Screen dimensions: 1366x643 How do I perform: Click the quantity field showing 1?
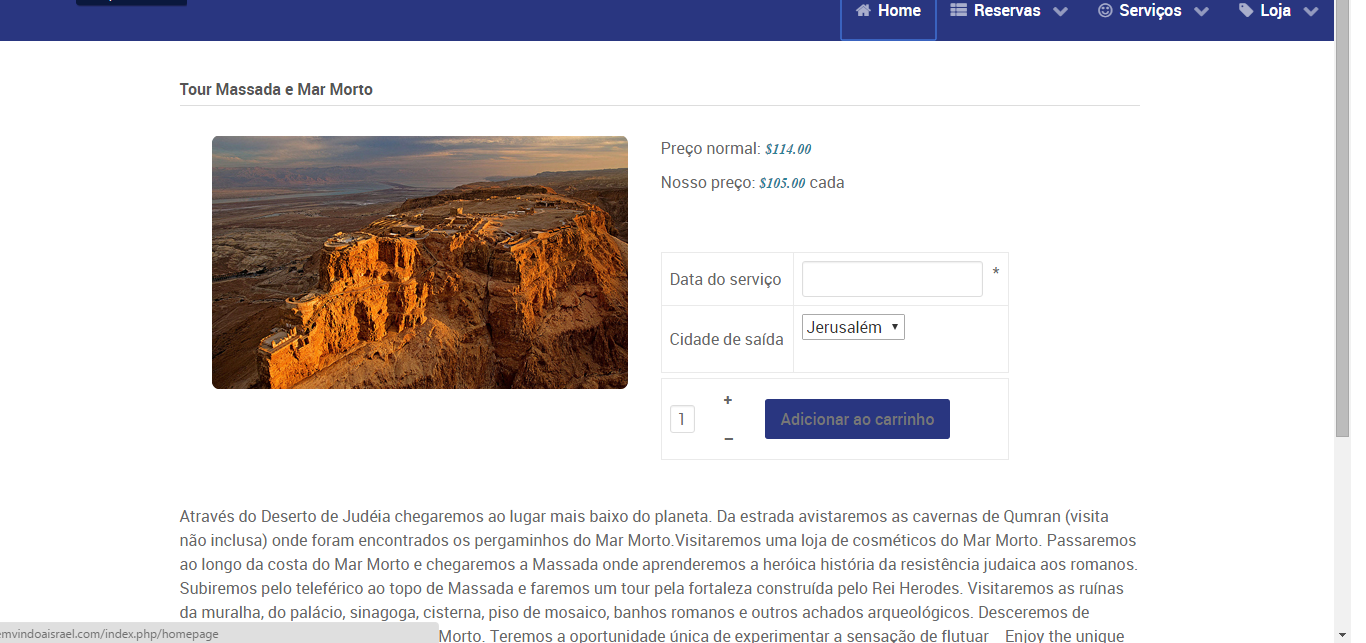click(682, 419)
